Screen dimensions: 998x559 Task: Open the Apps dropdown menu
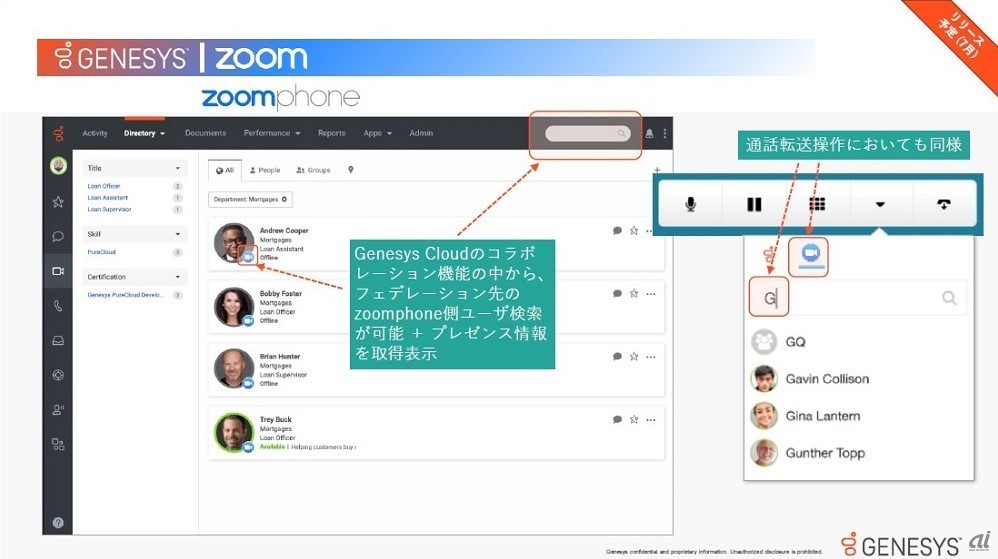377,133
